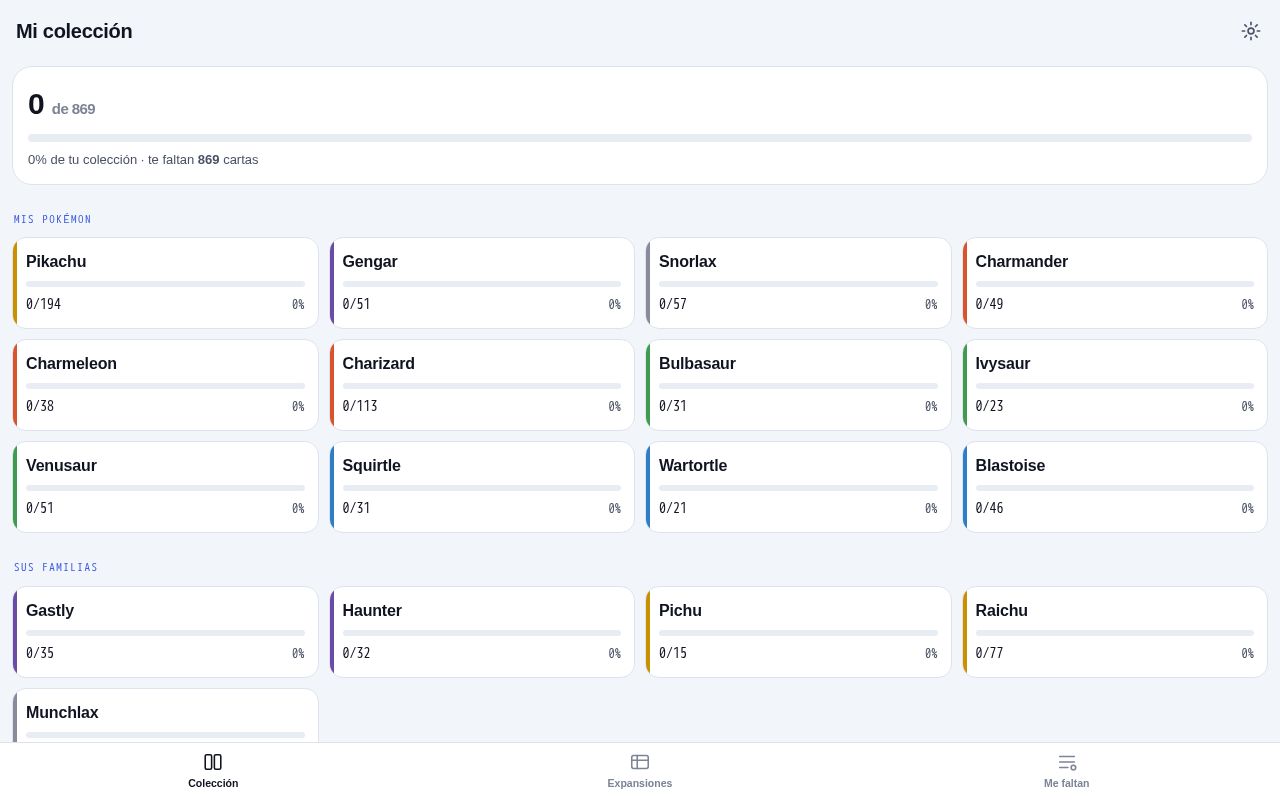1280x800 pixels.
Task: Open the Raichu family card
Action: [1115, 632]
